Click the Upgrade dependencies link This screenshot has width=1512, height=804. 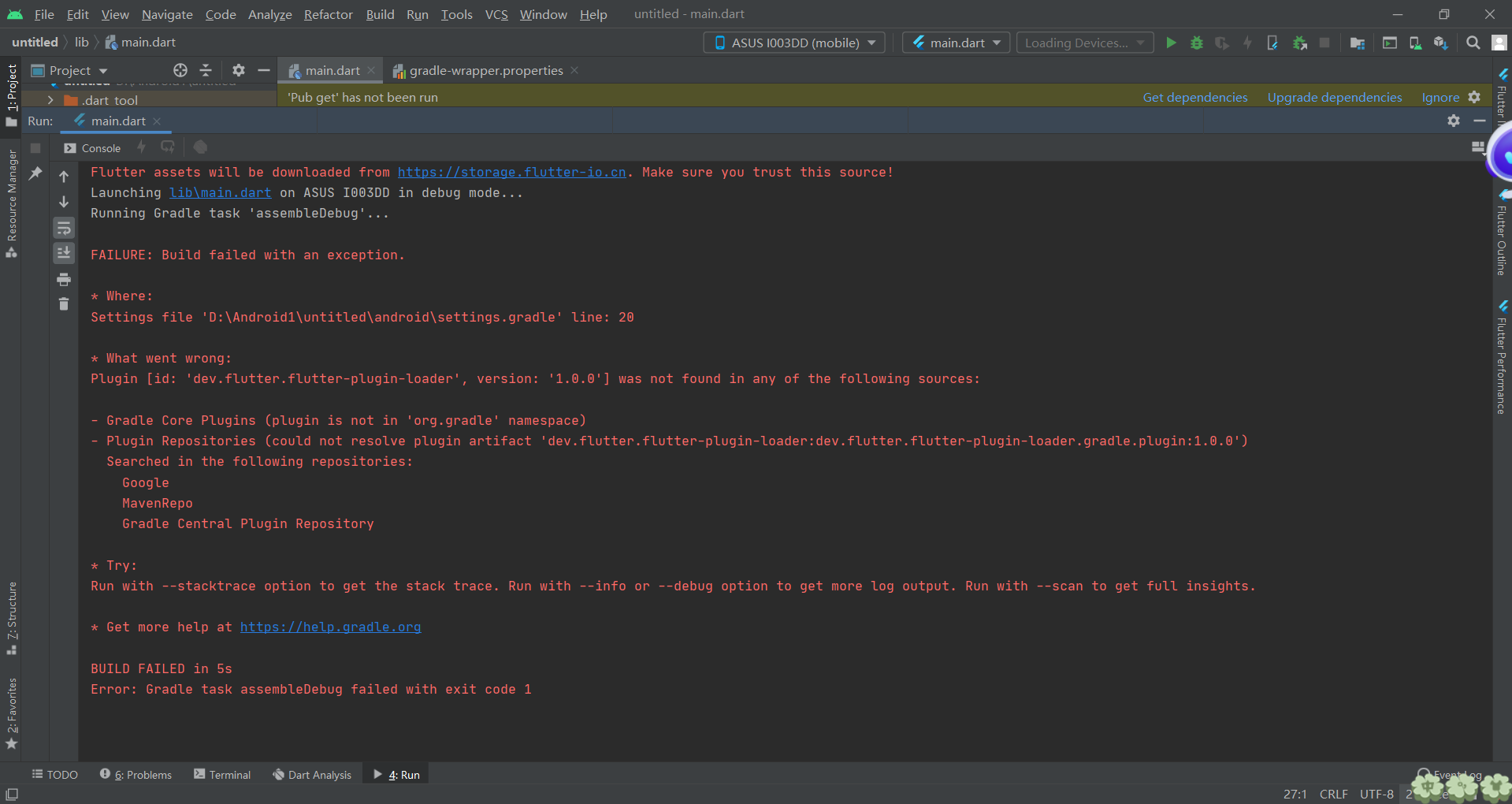[1334, 98]
